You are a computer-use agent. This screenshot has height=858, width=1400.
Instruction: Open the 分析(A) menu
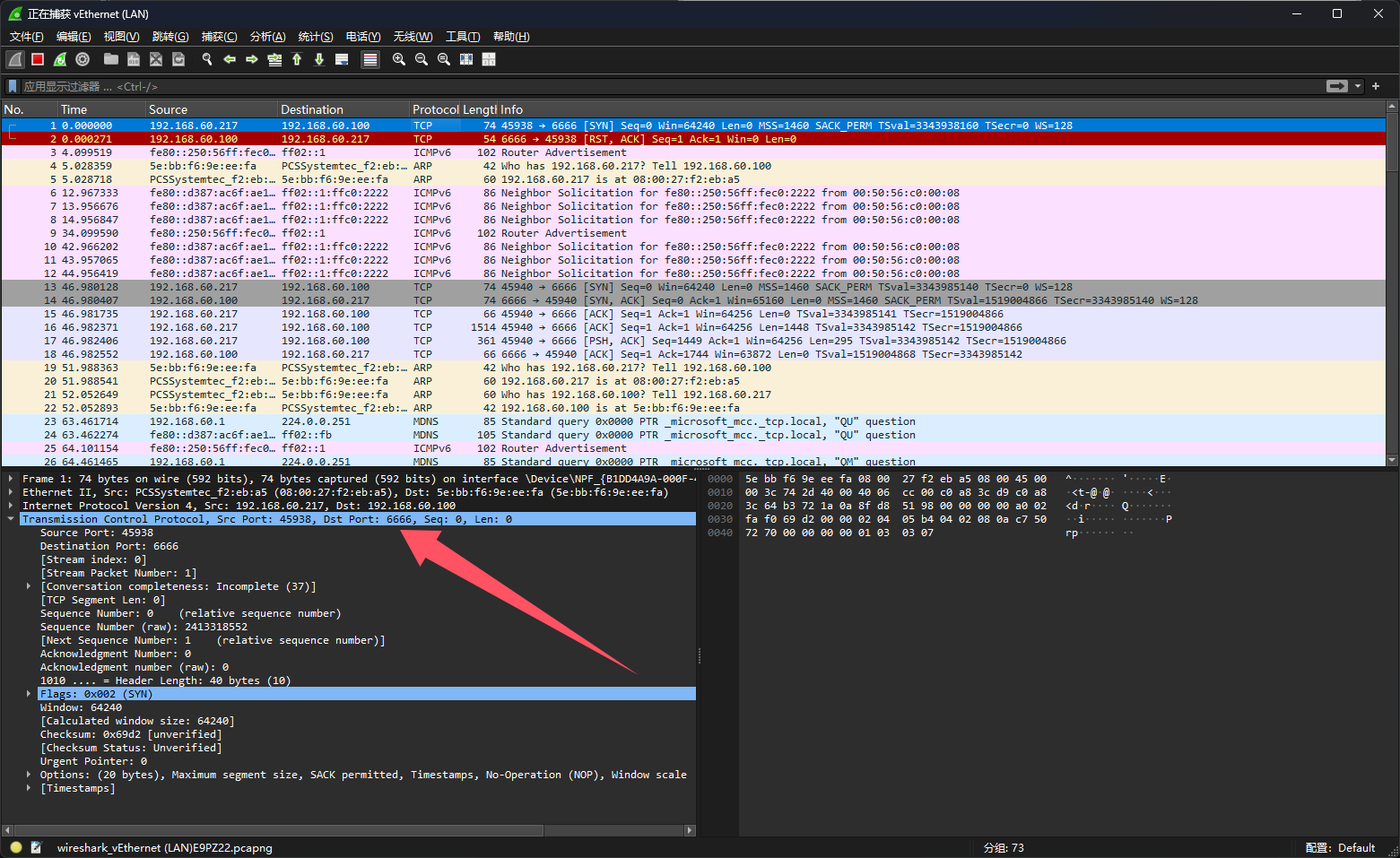point(267,37)
